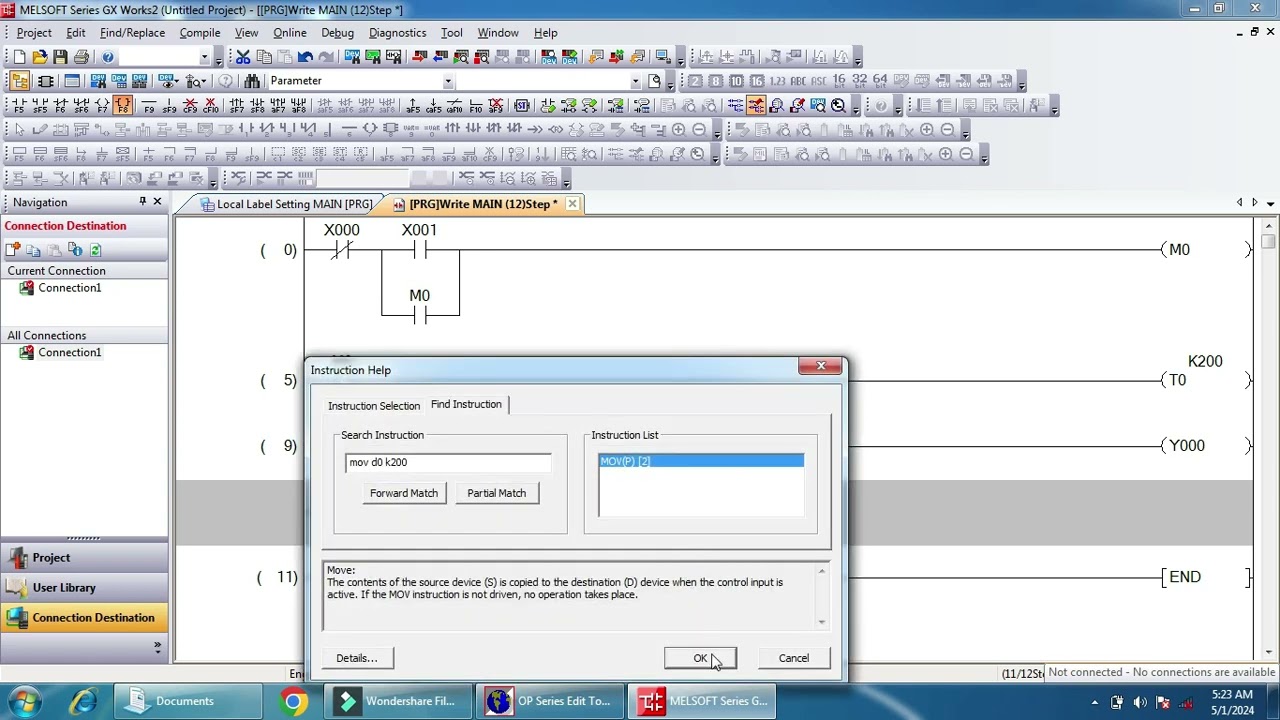
Task: Click the first icon under Connection Destination
Action: pos(13,250)
